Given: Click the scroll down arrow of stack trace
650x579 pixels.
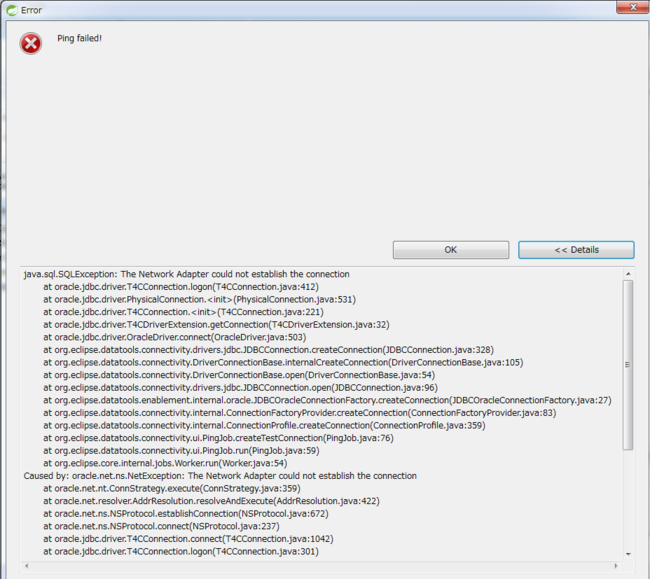Looking at the screenshot, I should (628, 554).
